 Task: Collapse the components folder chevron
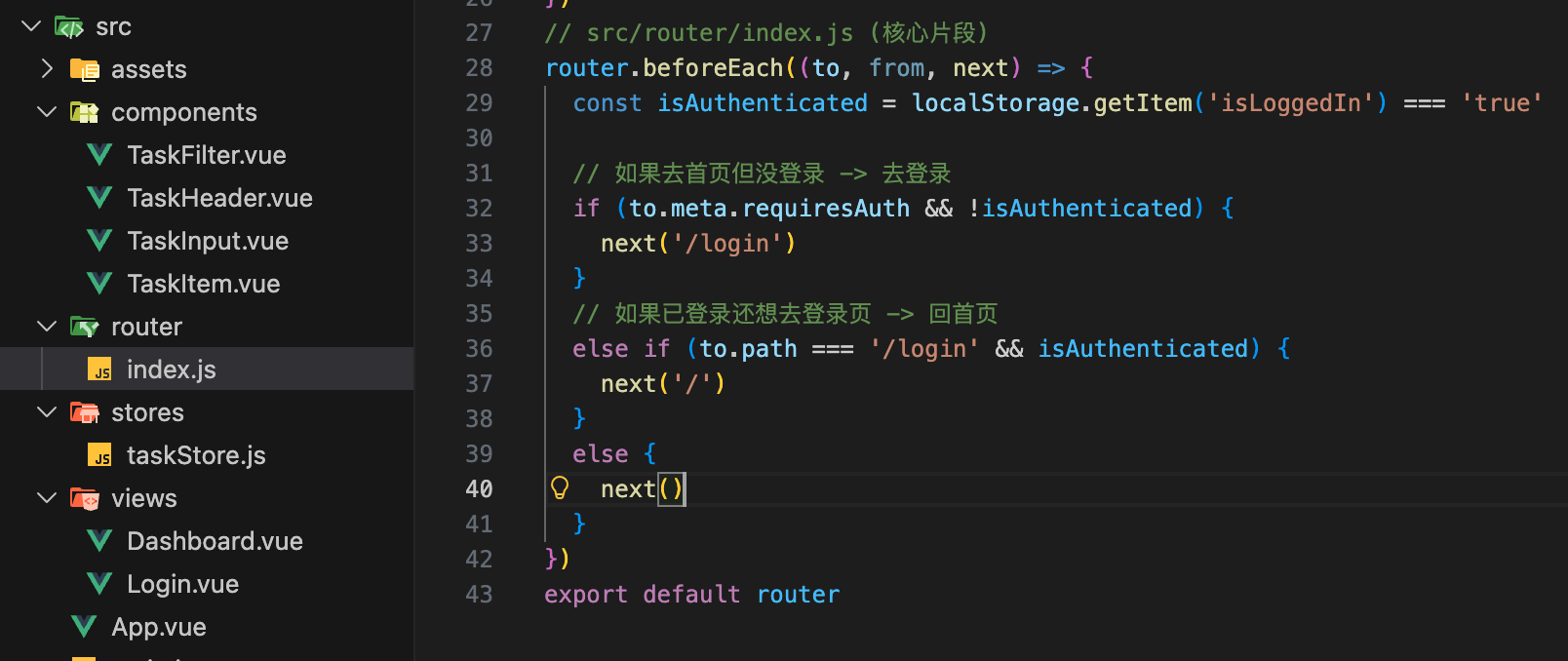(46, 112)
